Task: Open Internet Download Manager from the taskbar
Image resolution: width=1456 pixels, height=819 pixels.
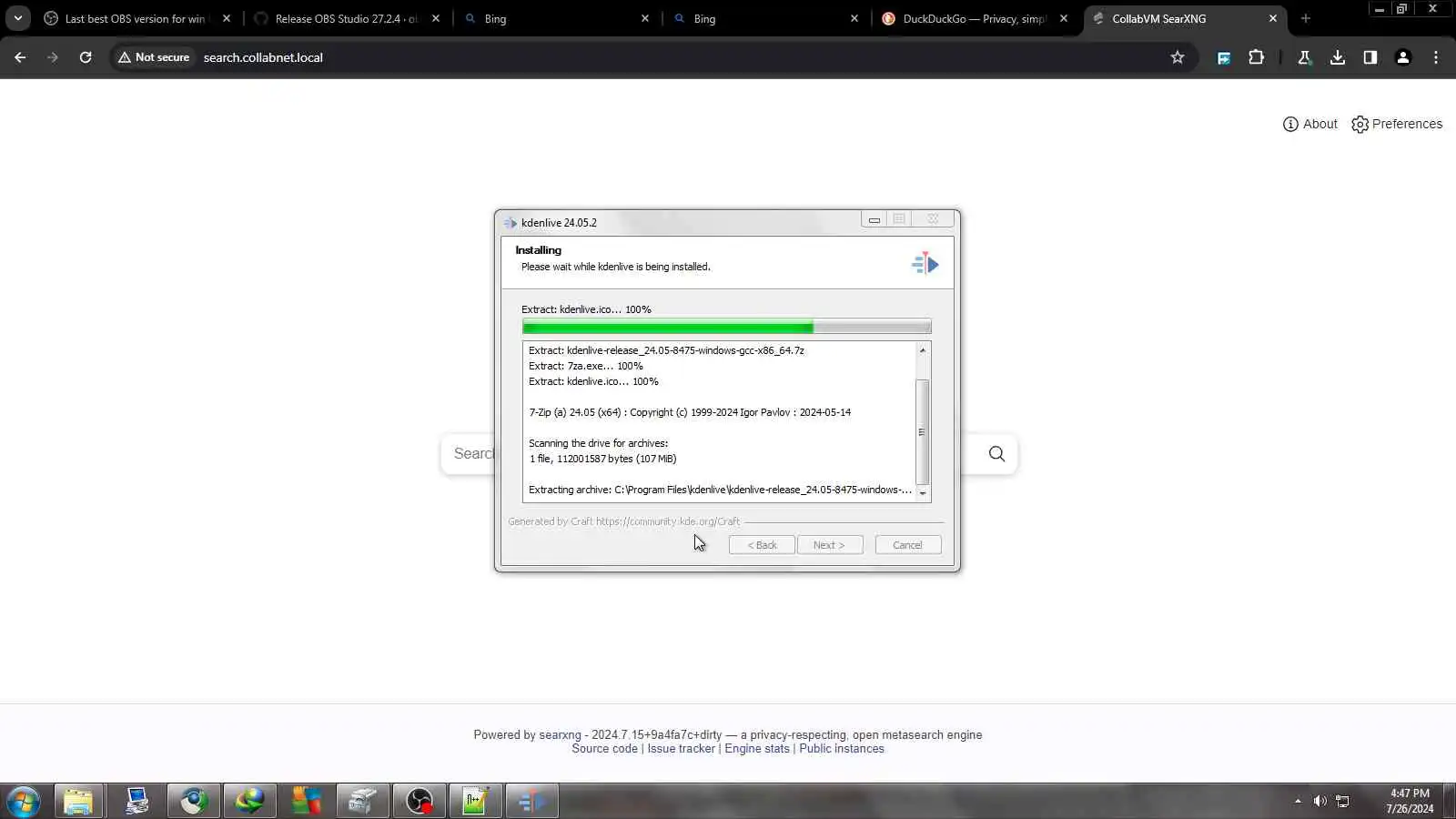Action: point(249,802)
